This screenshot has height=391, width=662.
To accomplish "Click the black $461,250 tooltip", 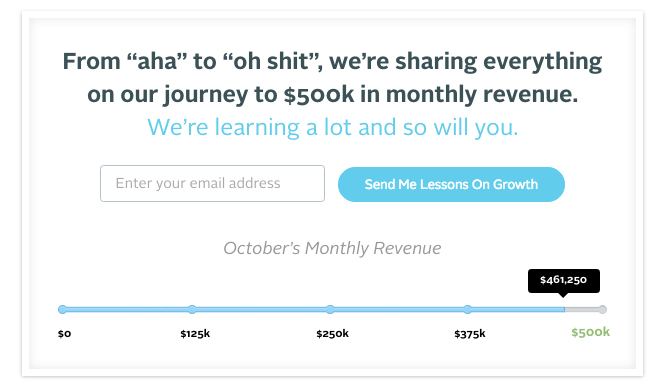I will [564, 280].
